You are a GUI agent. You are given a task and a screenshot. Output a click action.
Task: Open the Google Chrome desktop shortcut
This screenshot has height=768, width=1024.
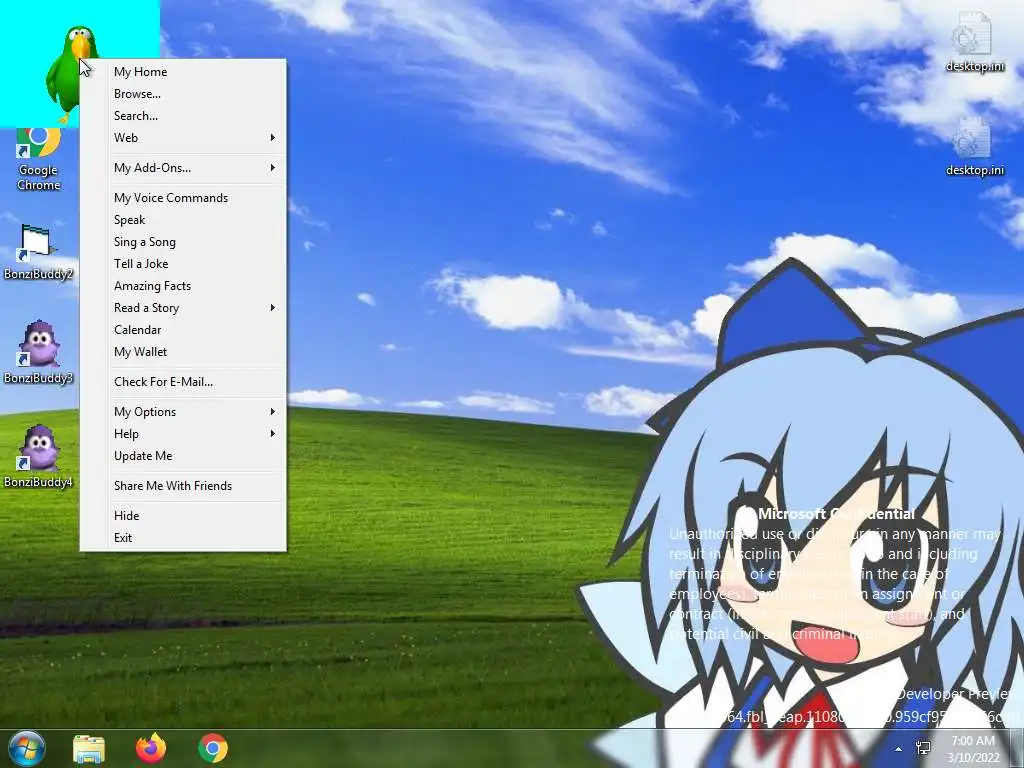(39, 159)
